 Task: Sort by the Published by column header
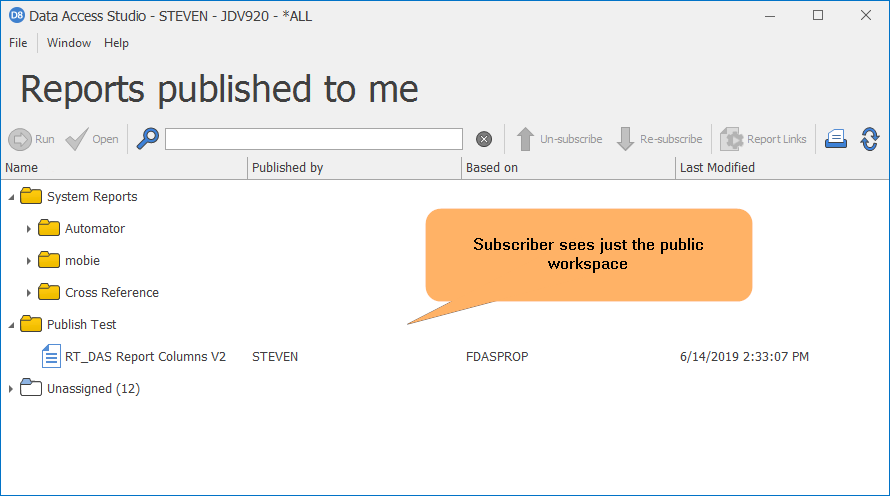pos(355,167)
